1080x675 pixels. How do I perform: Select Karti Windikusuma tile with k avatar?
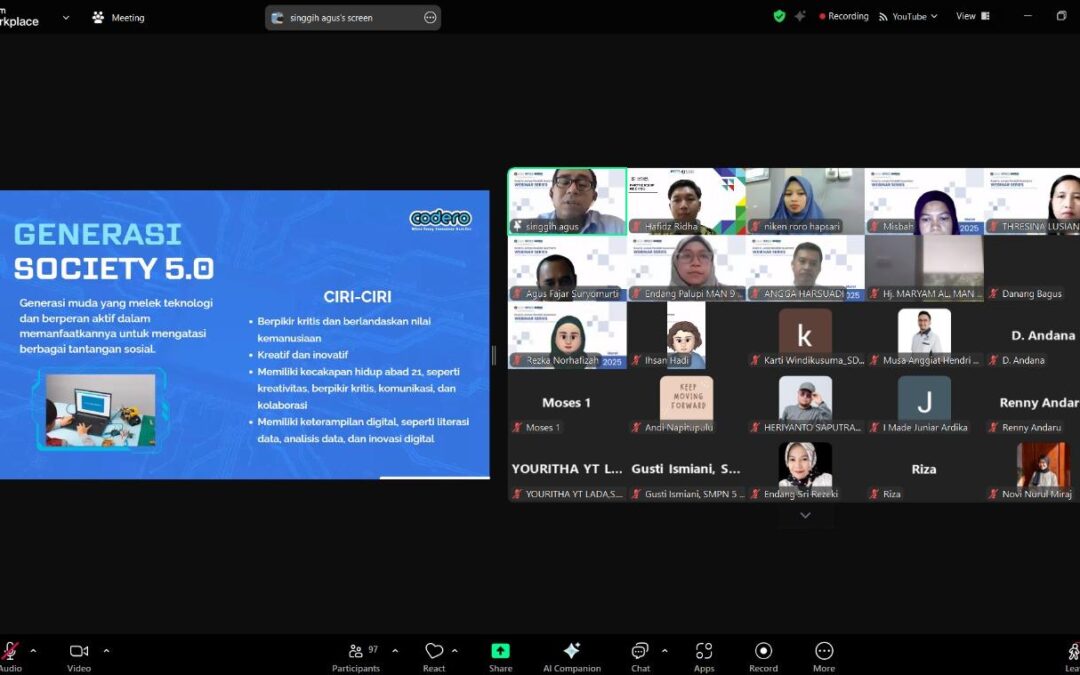click(804, 335)
